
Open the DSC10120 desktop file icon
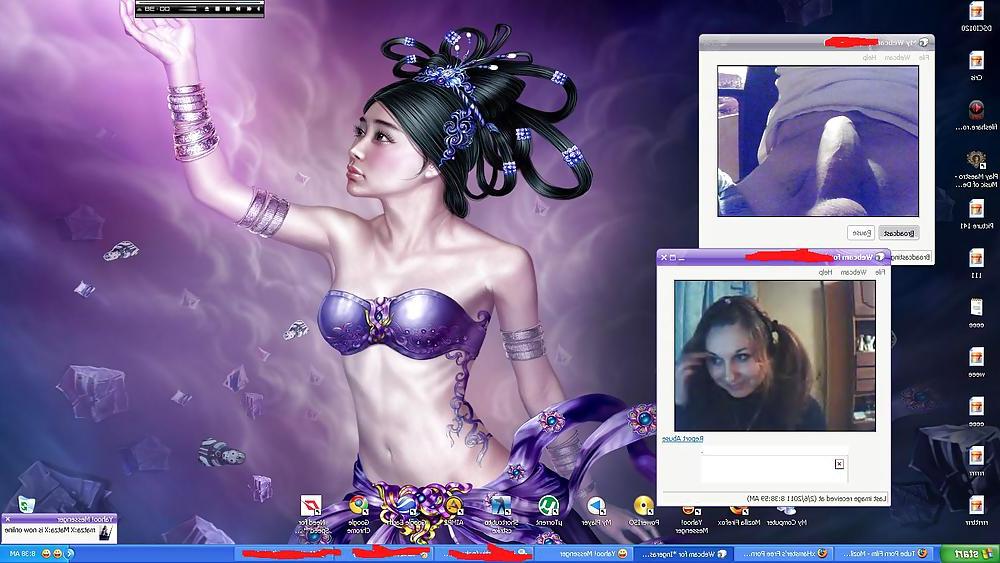click(976, 15)
